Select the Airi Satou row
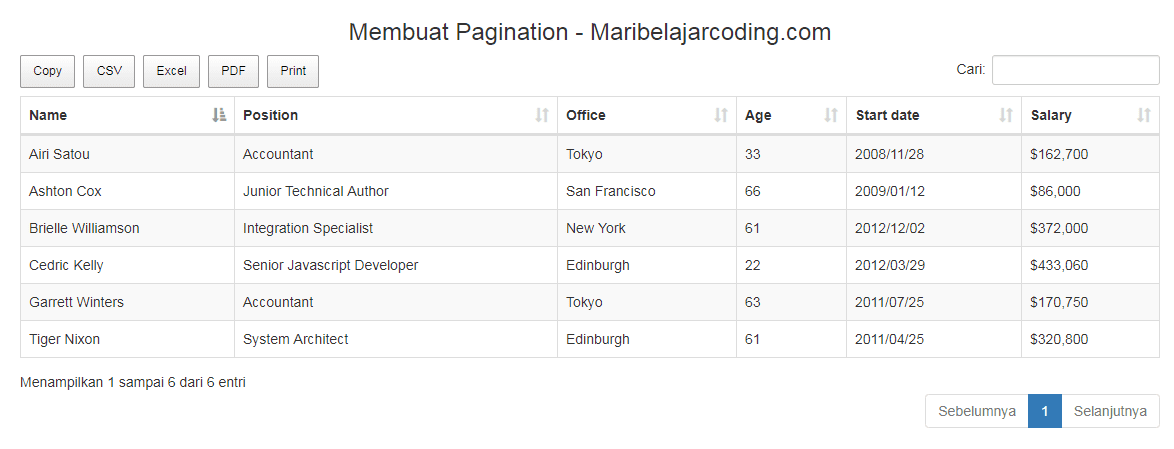The width and height of the screenshot is (1174, 449). pos(590,154)
